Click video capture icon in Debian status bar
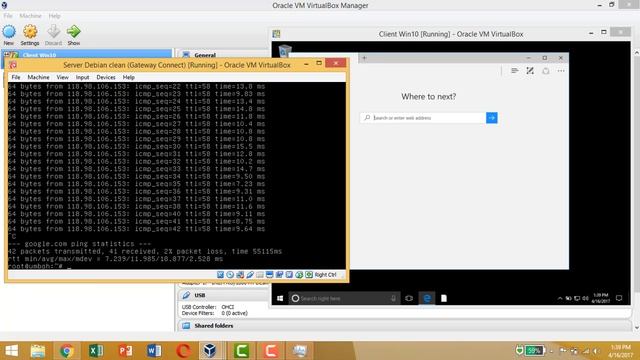The height and width of the screenshot is (360, 640). (279, 275)
